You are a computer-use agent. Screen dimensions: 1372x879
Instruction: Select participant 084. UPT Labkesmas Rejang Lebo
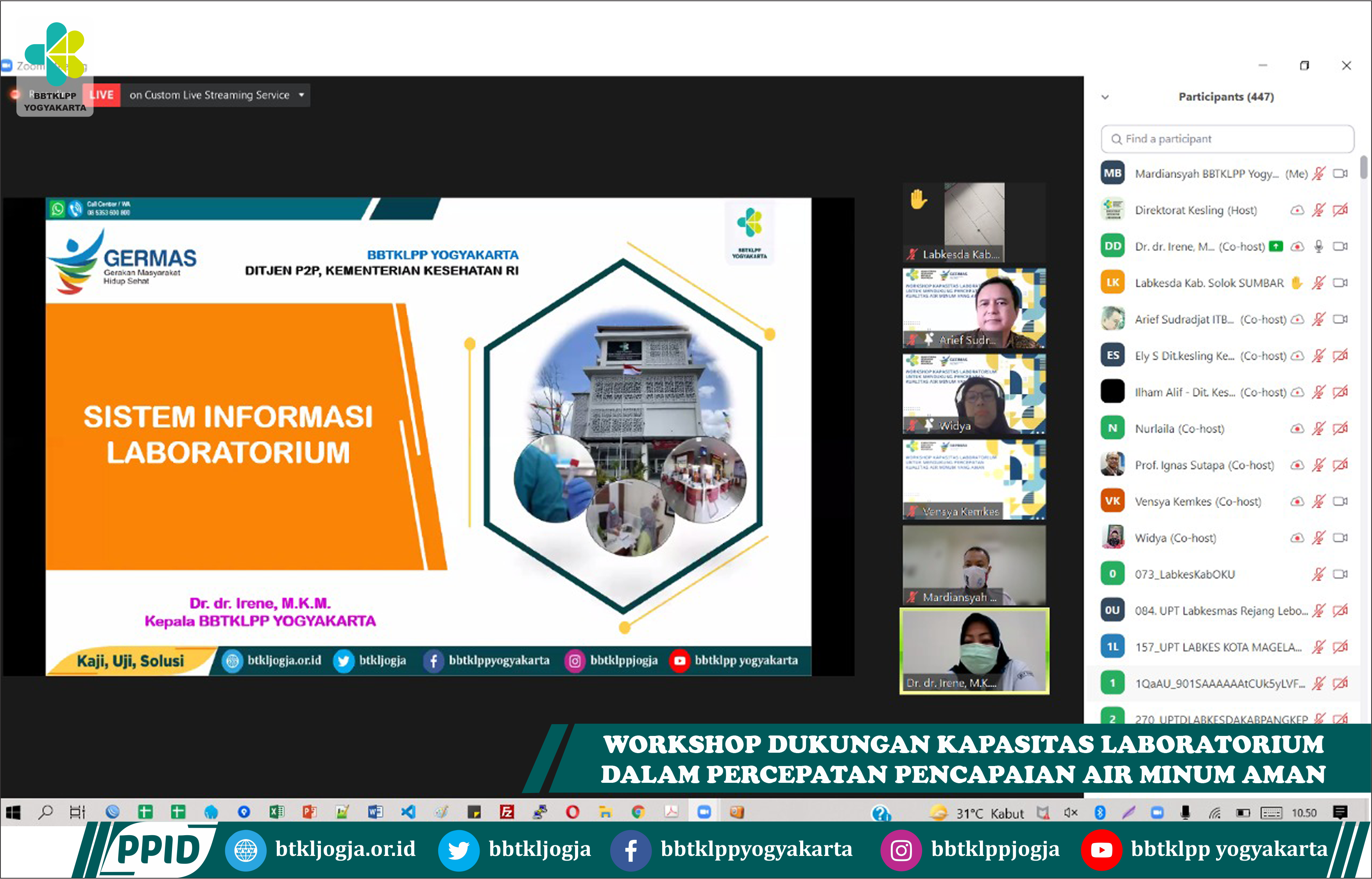tap(1222, 611)
